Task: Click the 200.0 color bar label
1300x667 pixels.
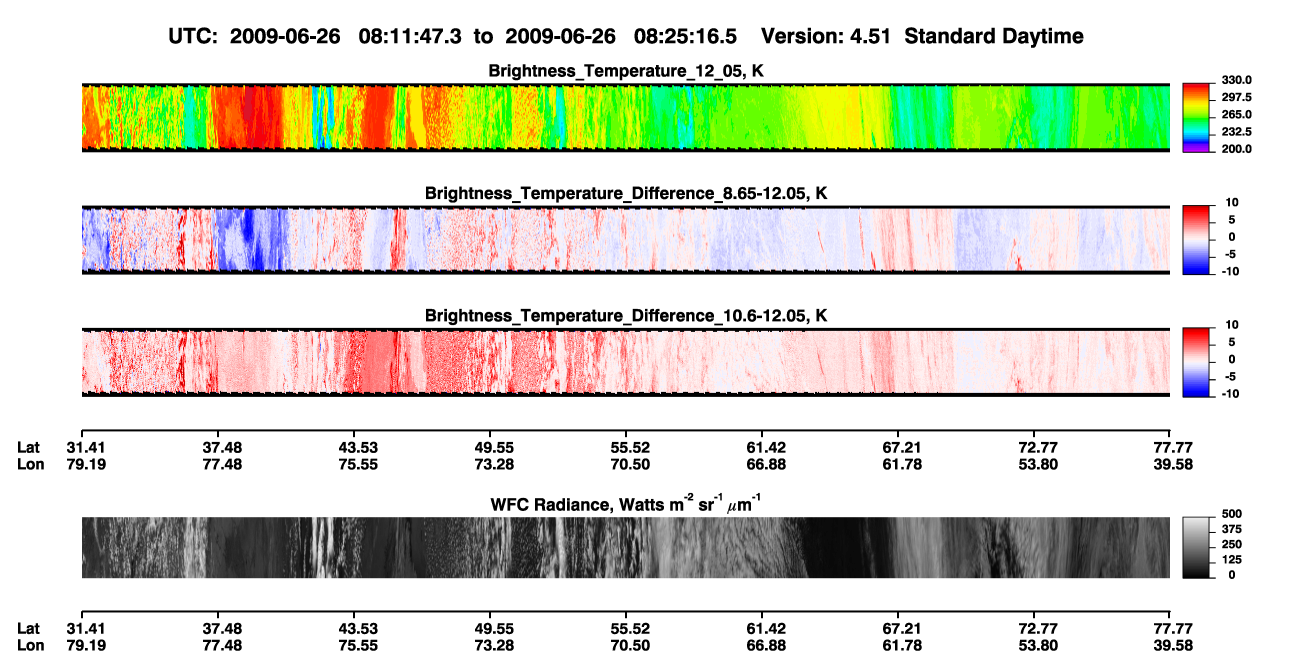Action: click(1237, 148)
